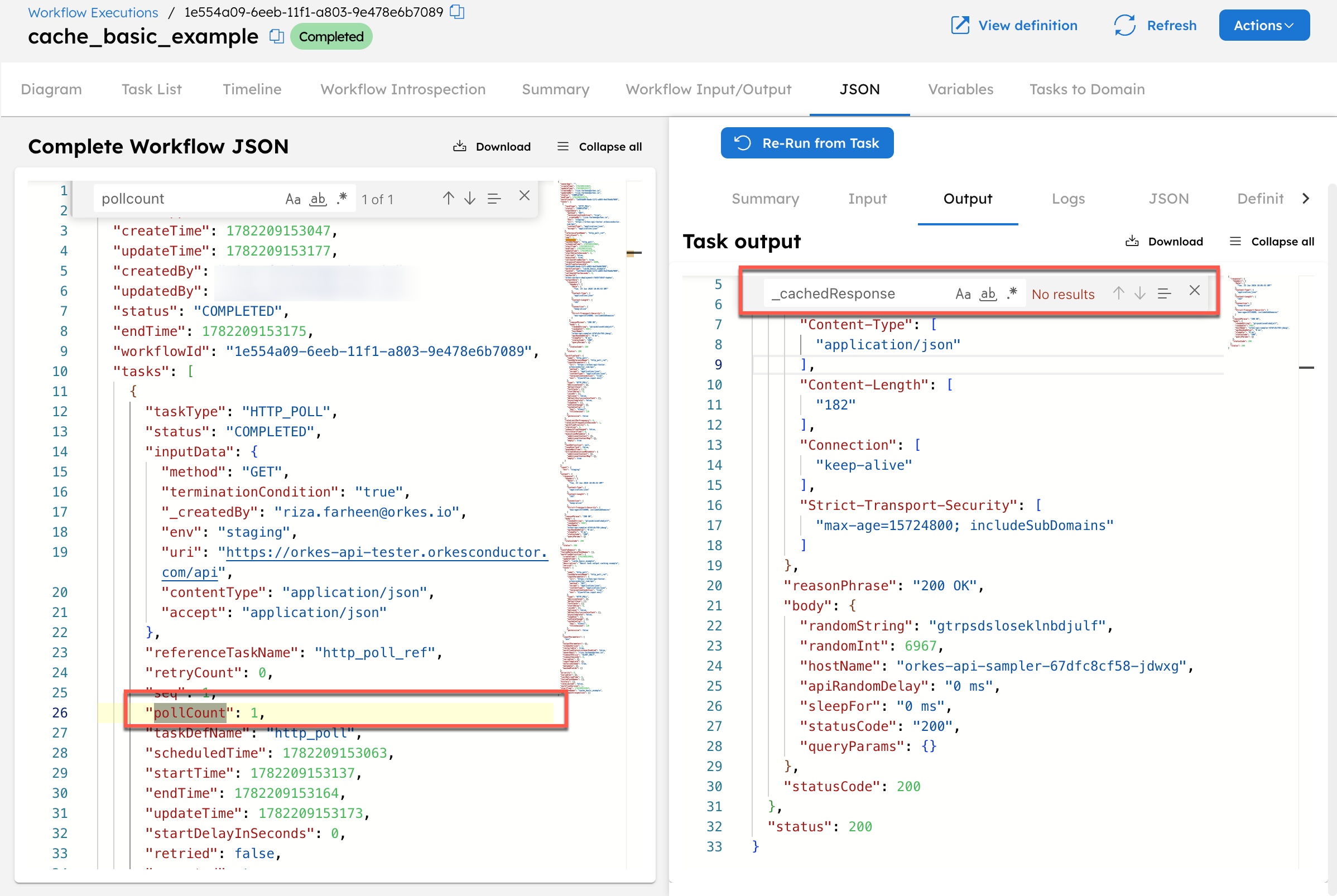Click the hostName orkes-api-sampler value
The height and width of the screenshot is (896, 1337).
click(1041, 666)
